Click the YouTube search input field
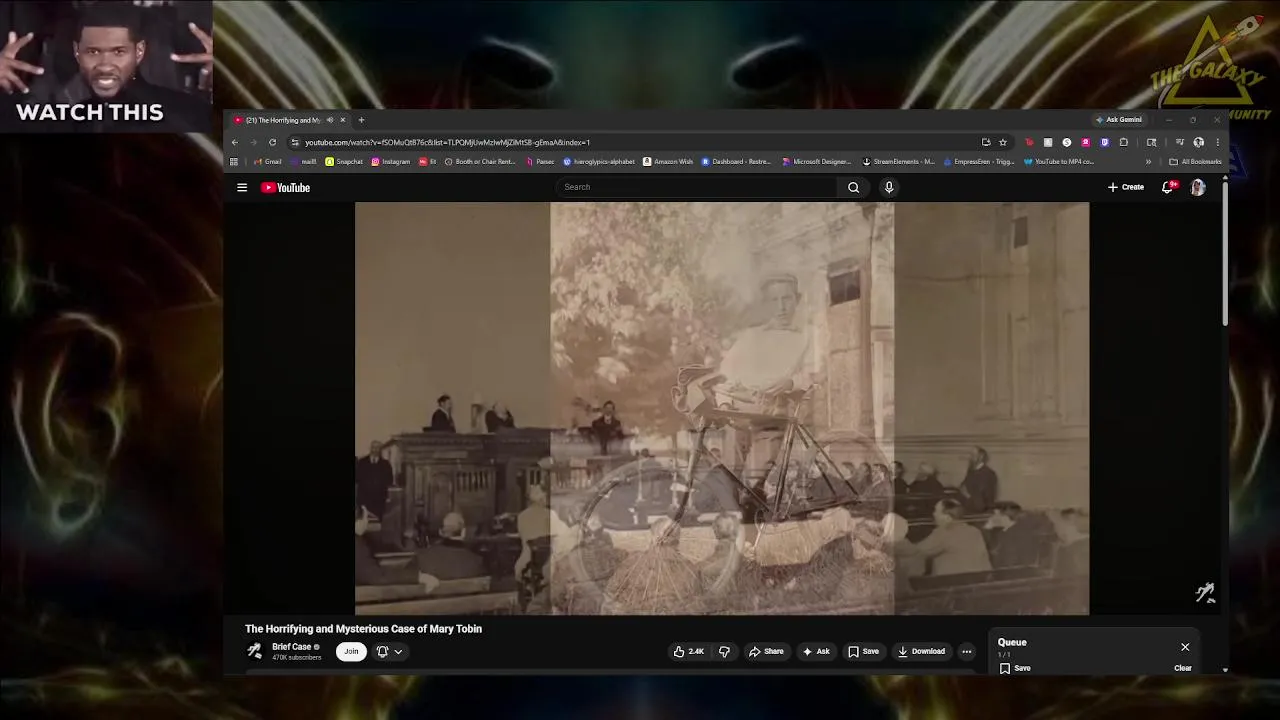 click(x=697, y=187)
